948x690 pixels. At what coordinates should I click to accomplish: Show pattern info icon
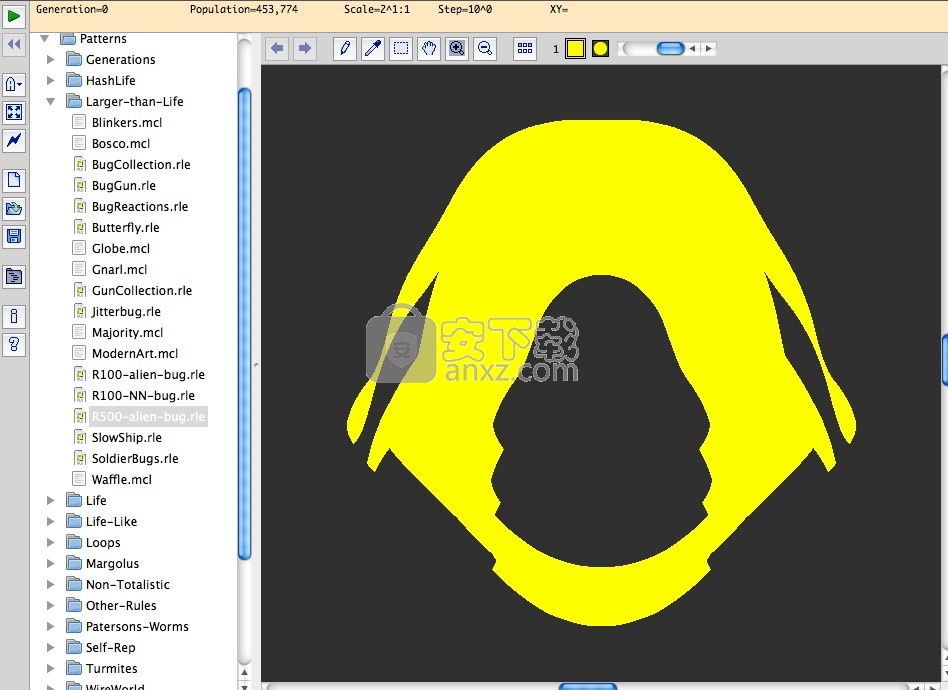pyautogui.click(x=14, y=316)
